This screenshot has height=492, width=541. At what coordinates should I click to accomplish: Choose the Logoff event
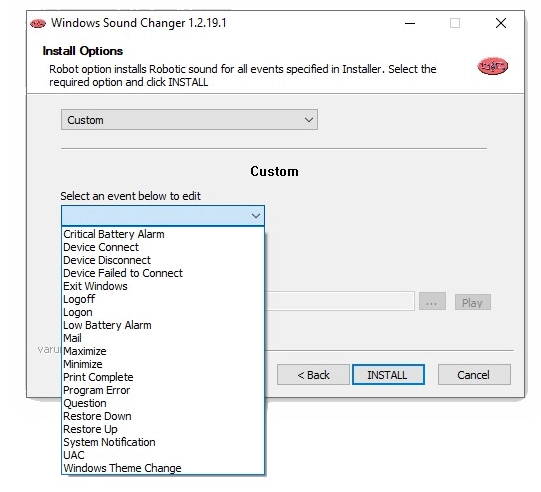[163, 299]
